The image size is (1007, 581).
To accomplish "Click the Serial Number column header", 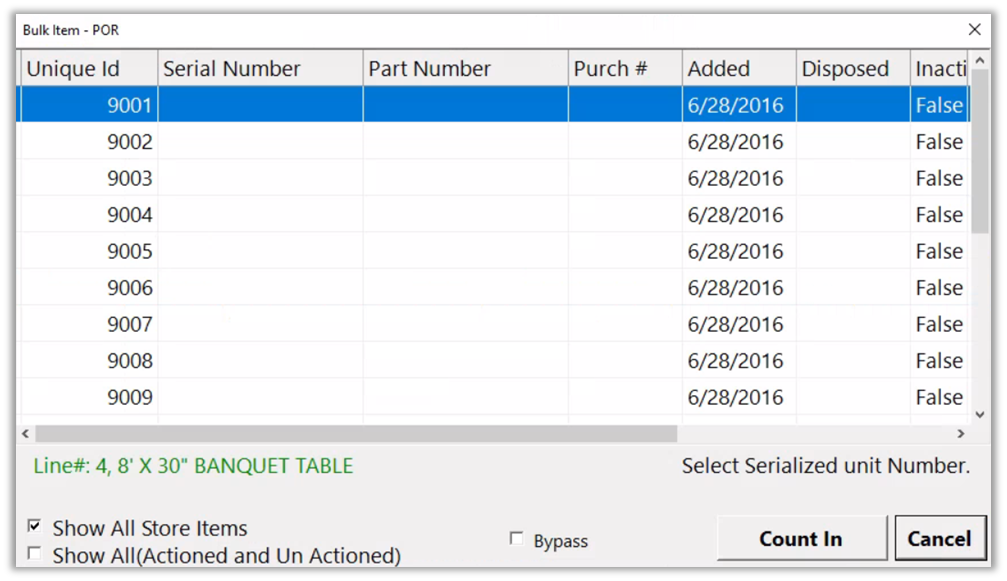I will 260,69.
